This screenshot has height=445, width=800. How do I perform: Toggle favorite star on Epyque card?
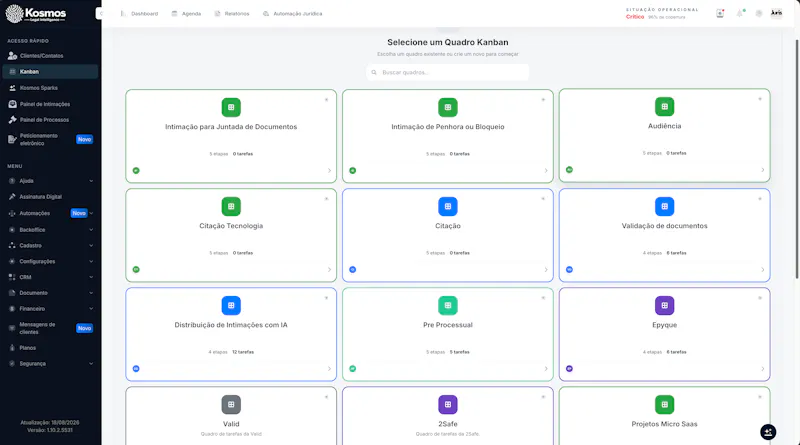coord(760,298)
